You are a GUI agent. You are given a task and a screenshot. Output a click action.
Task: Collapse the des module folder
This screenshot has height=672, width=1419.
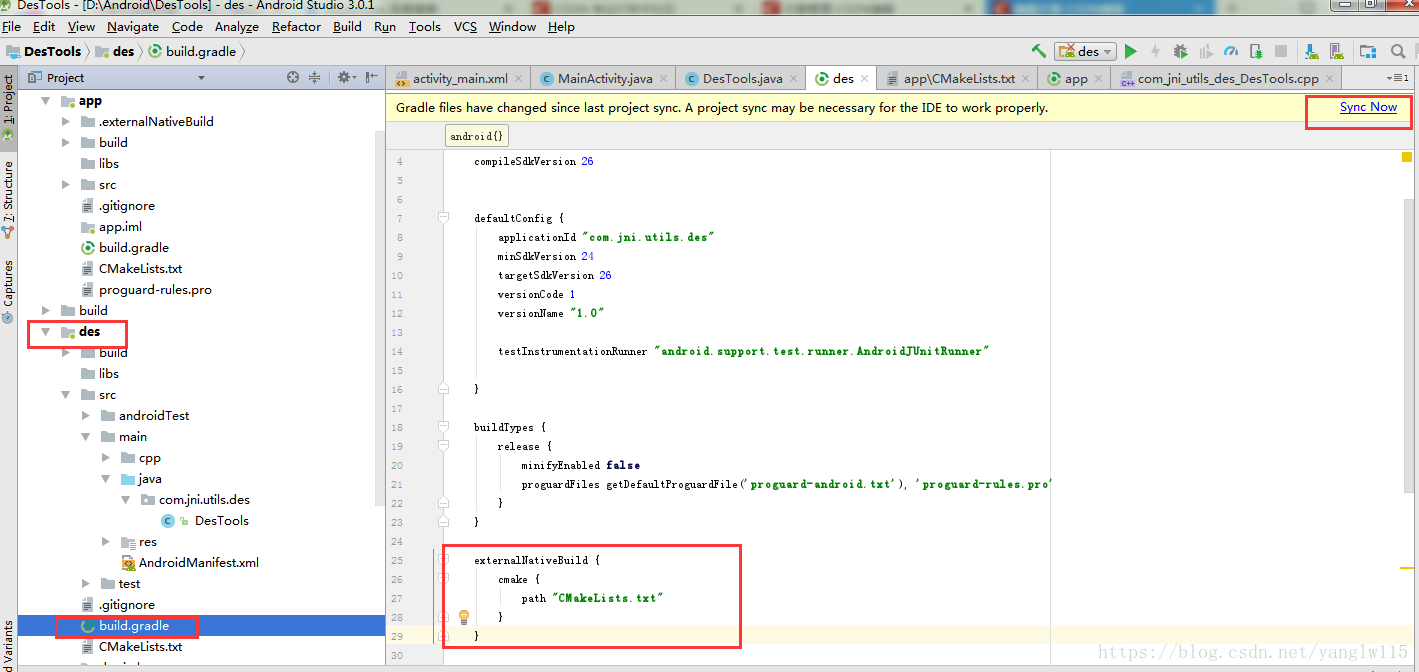(46, 332)
